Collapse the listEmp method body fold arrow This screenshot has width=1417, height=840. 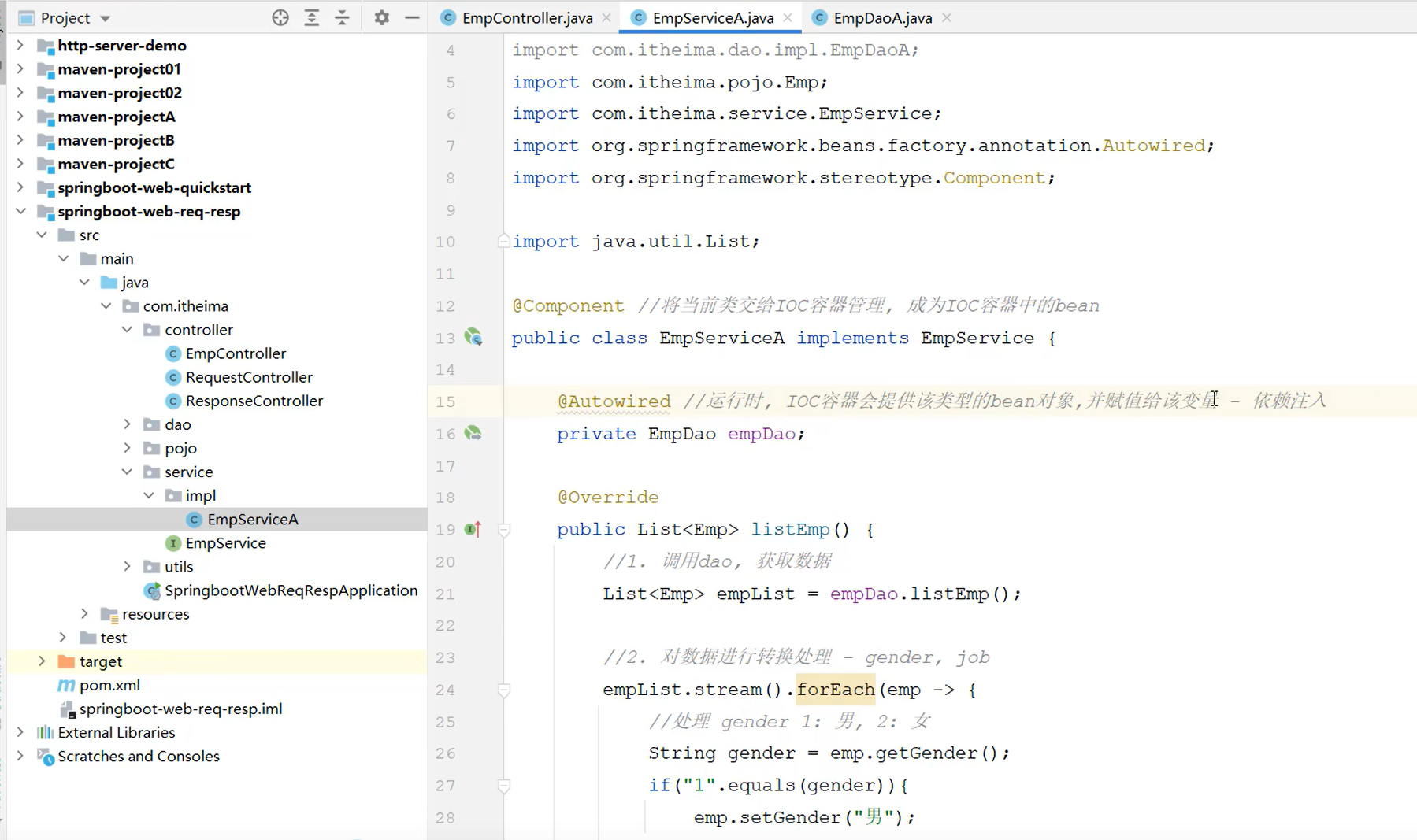(x=503, y=530)
